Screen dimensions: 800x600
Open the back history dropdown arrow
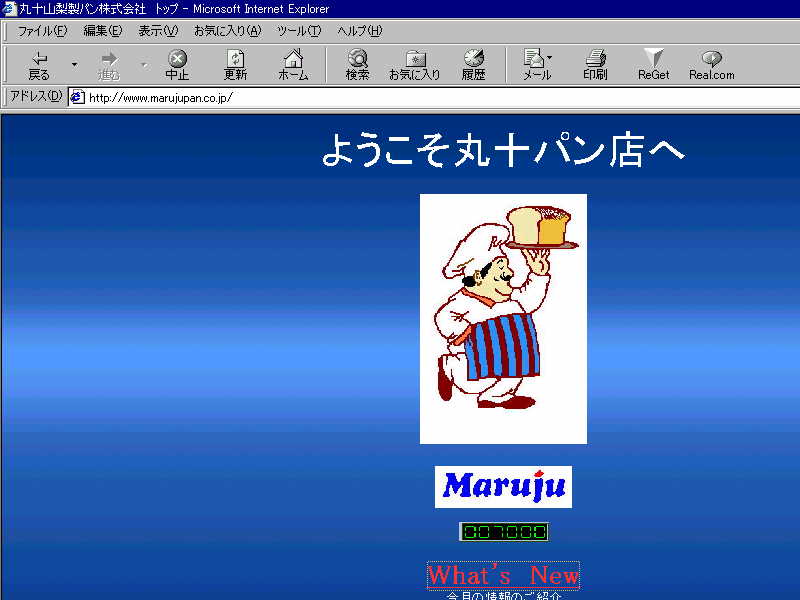[x=74, y=65]
